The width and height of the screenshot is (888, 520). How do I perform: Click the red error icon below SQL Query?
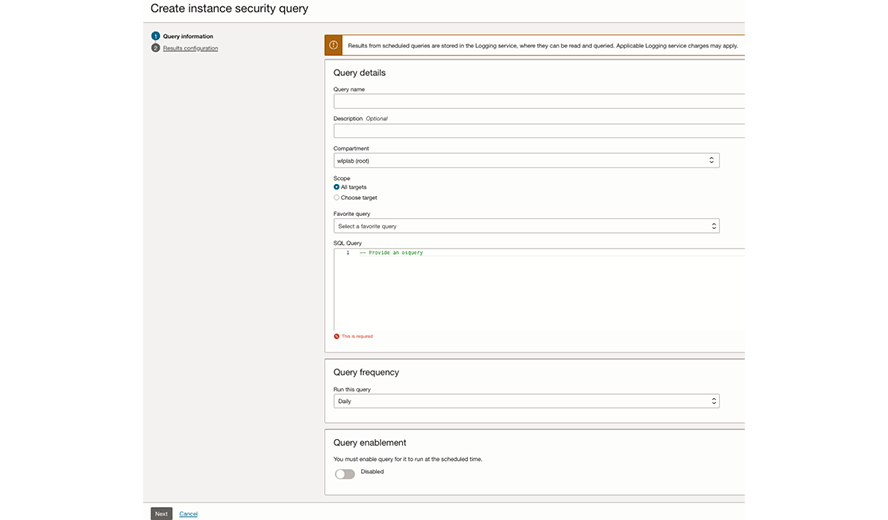[337, 336]
